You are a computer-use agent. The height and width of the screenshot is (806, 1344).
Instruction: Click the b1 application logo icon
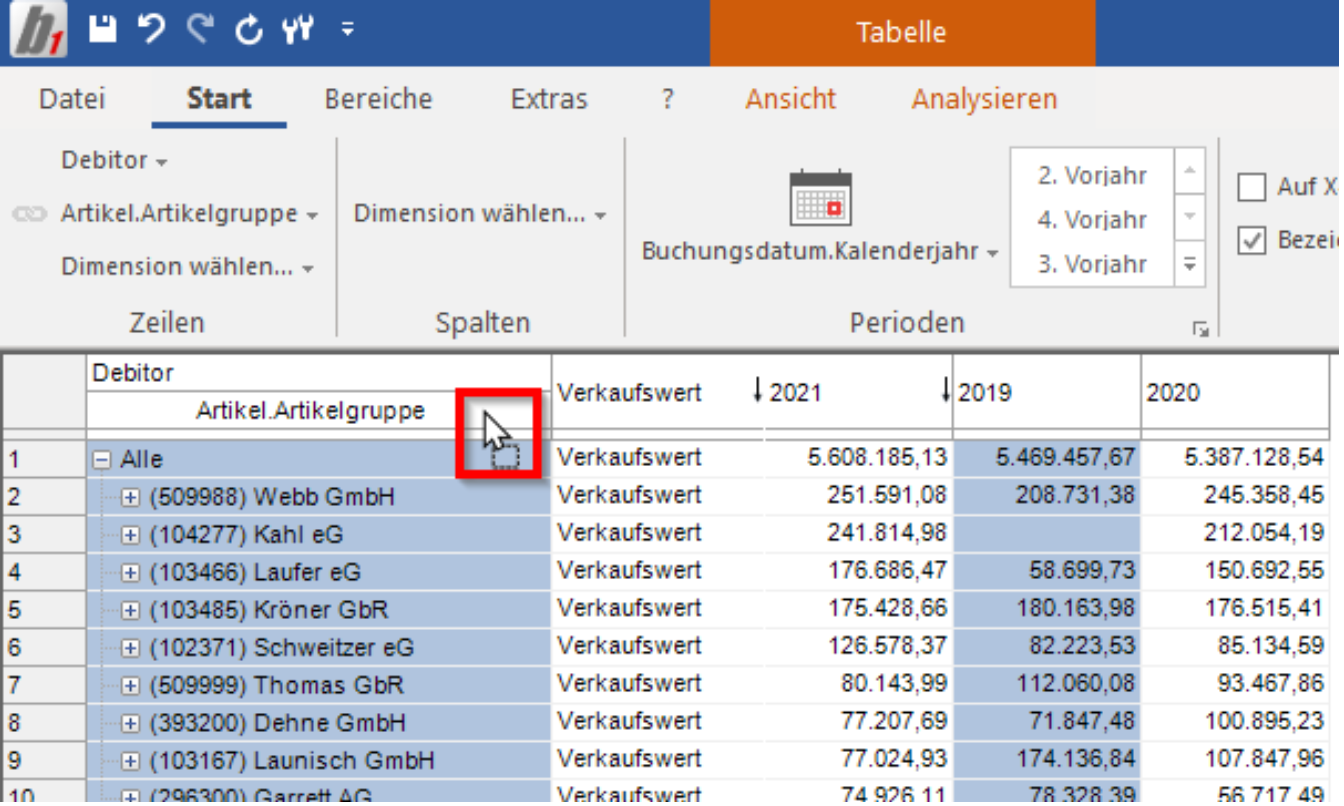tap(38, 30)
